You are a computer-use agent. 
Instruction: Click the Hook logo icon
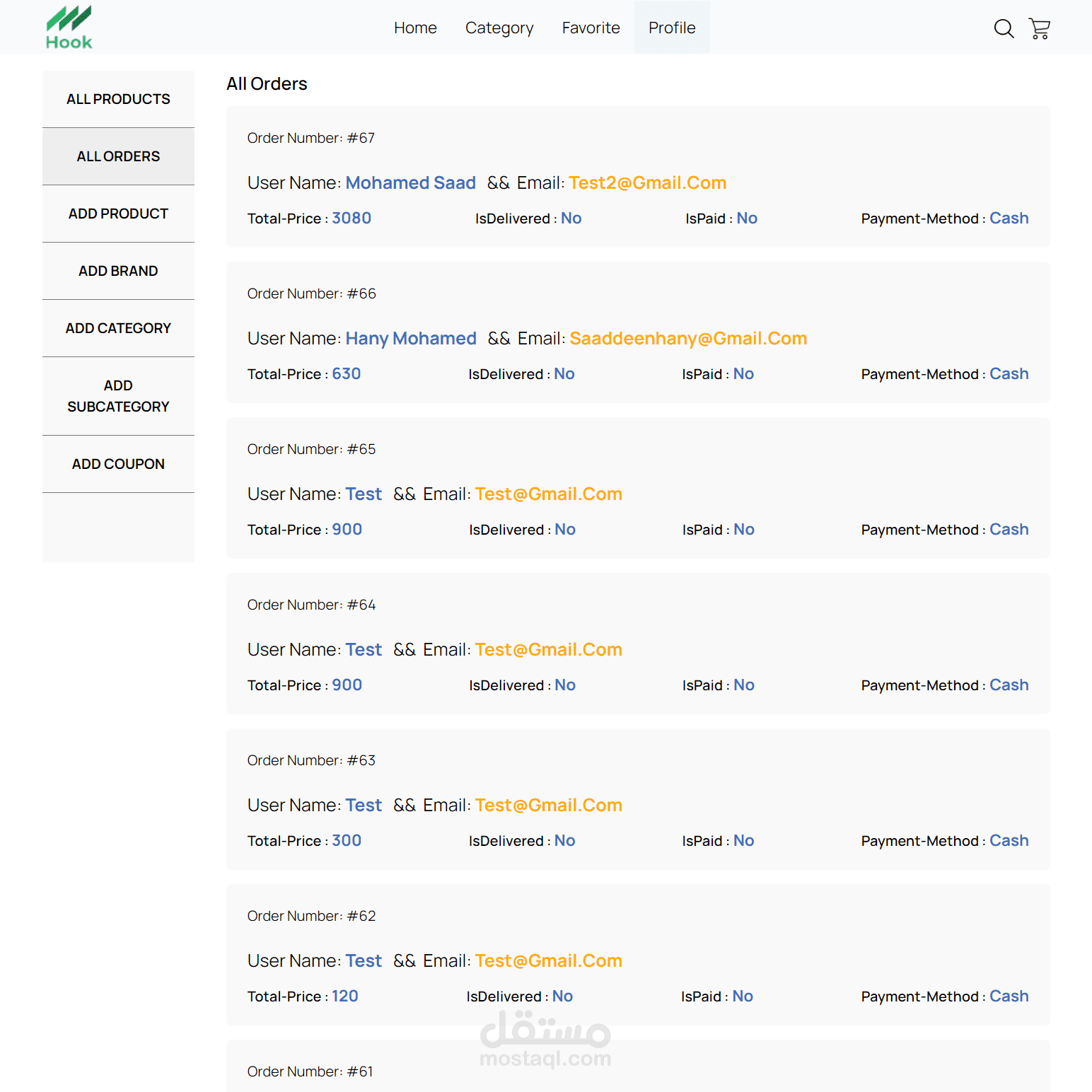tap(69, 28)
